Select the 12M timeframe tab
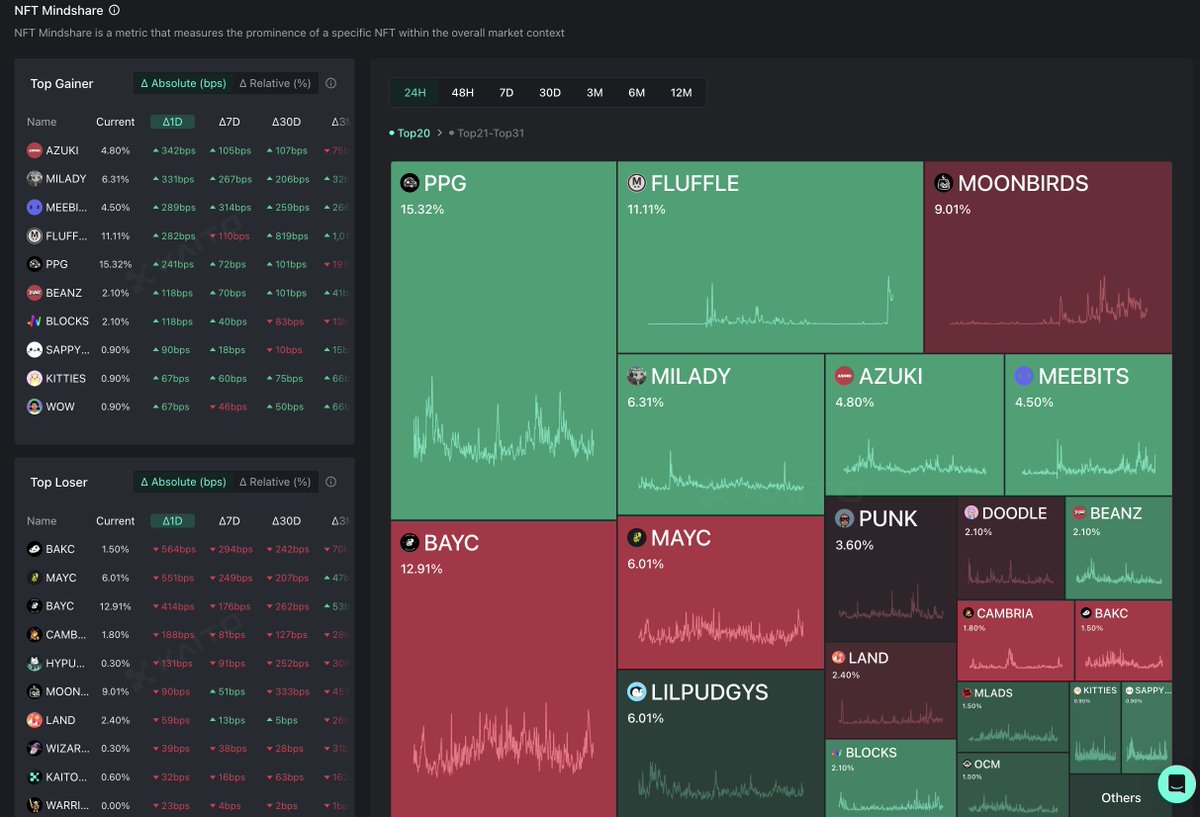The height and width of the screenshot is (817, 1200). click(681, 93)
